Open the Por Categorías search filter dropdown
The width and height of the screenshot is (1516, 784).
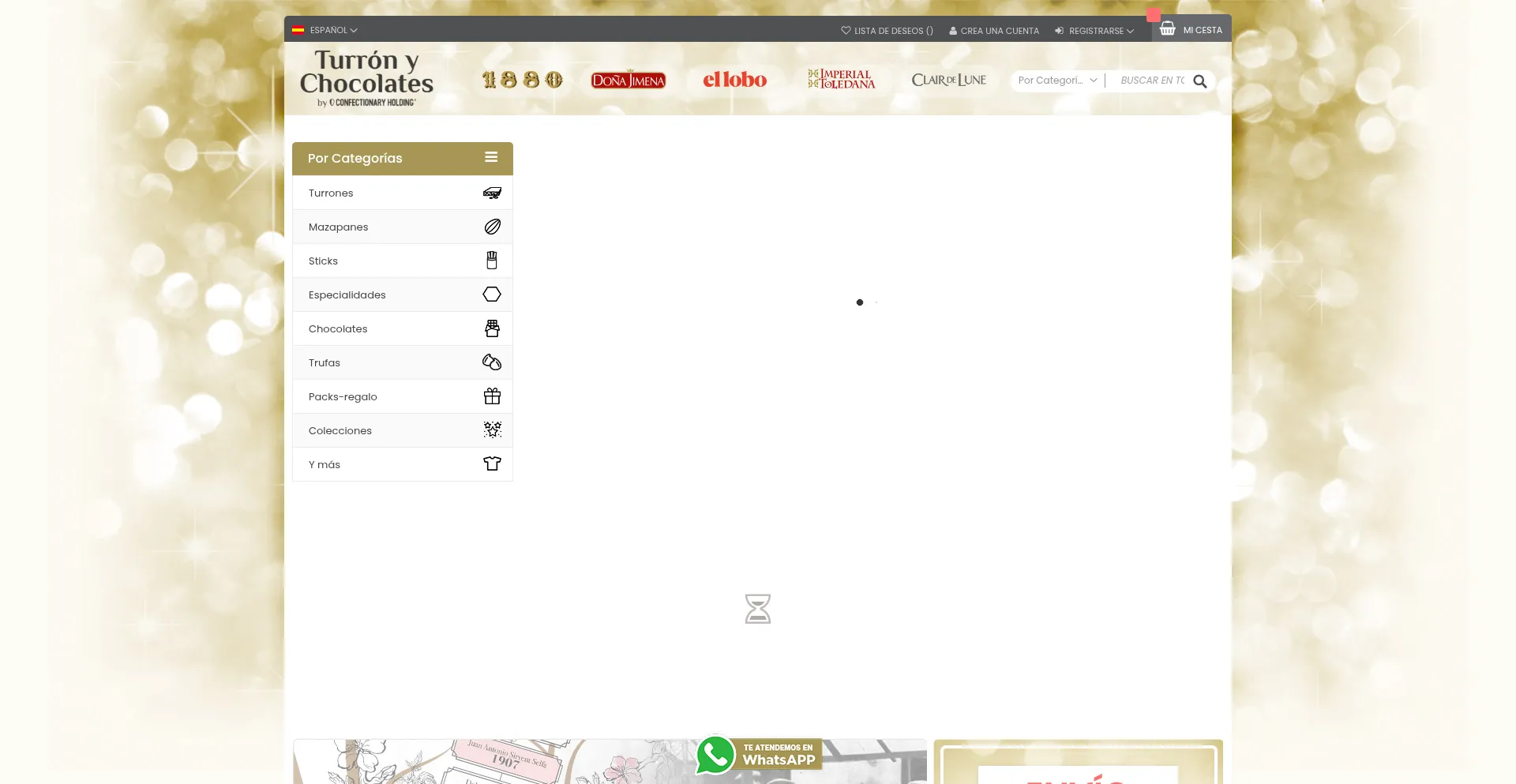1056,81
